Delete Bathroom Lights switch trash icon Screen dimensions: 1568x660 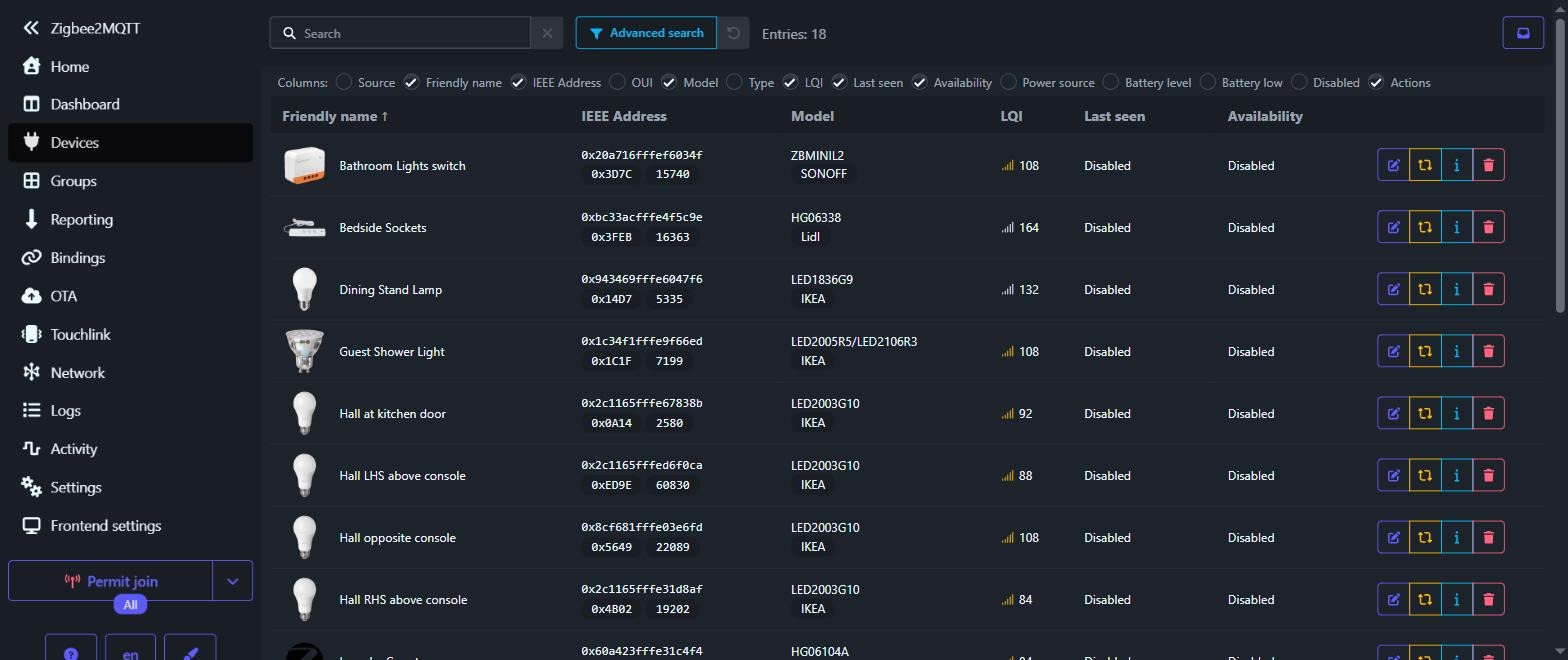1488,165
